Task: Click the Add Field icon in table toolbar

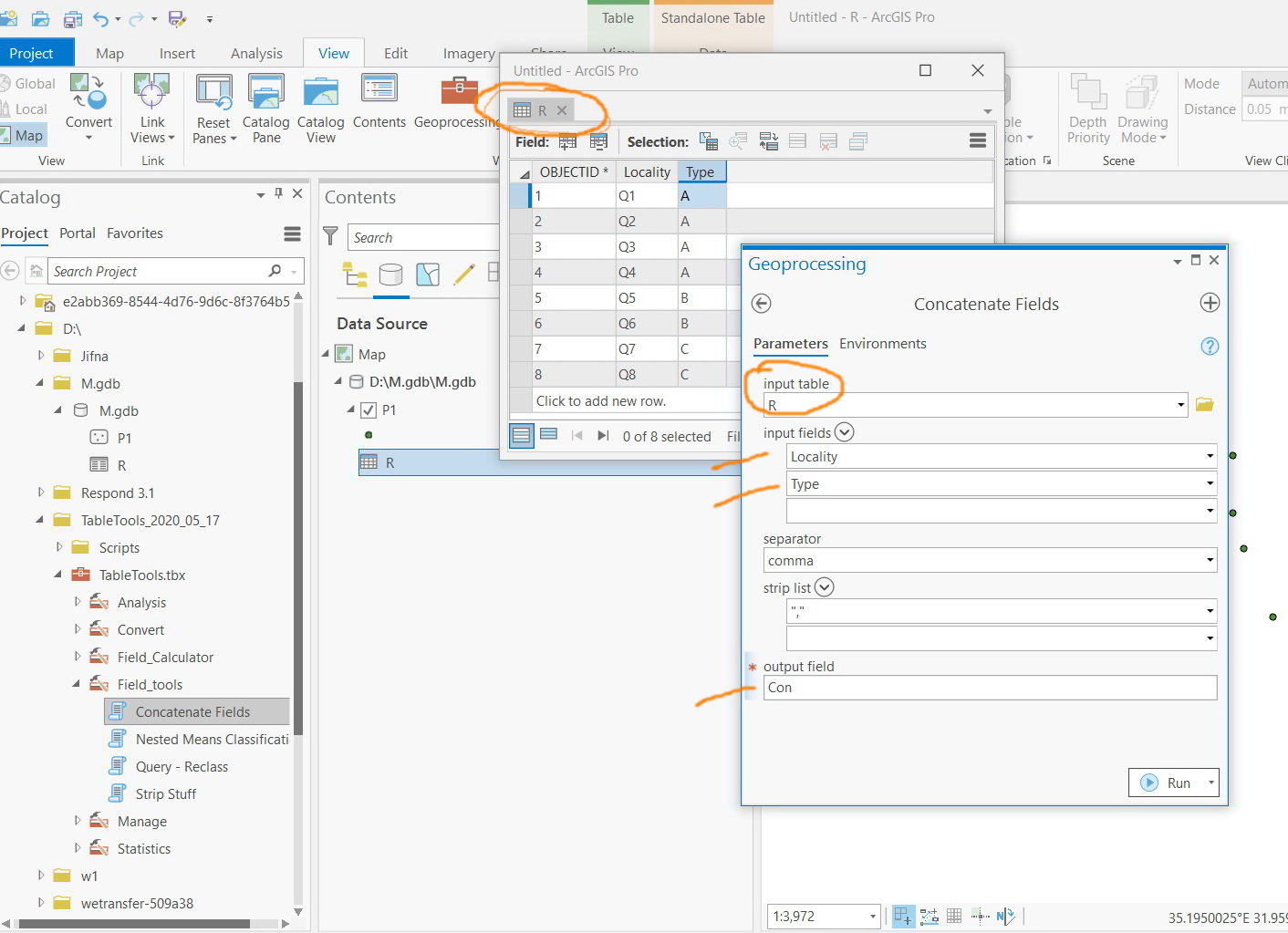Action: point(567,141)
